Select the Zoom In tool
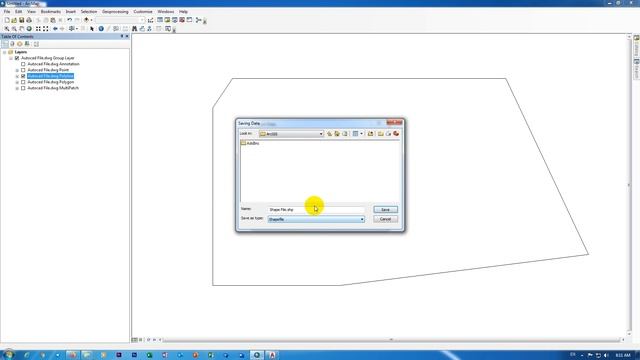 [7, 29]
